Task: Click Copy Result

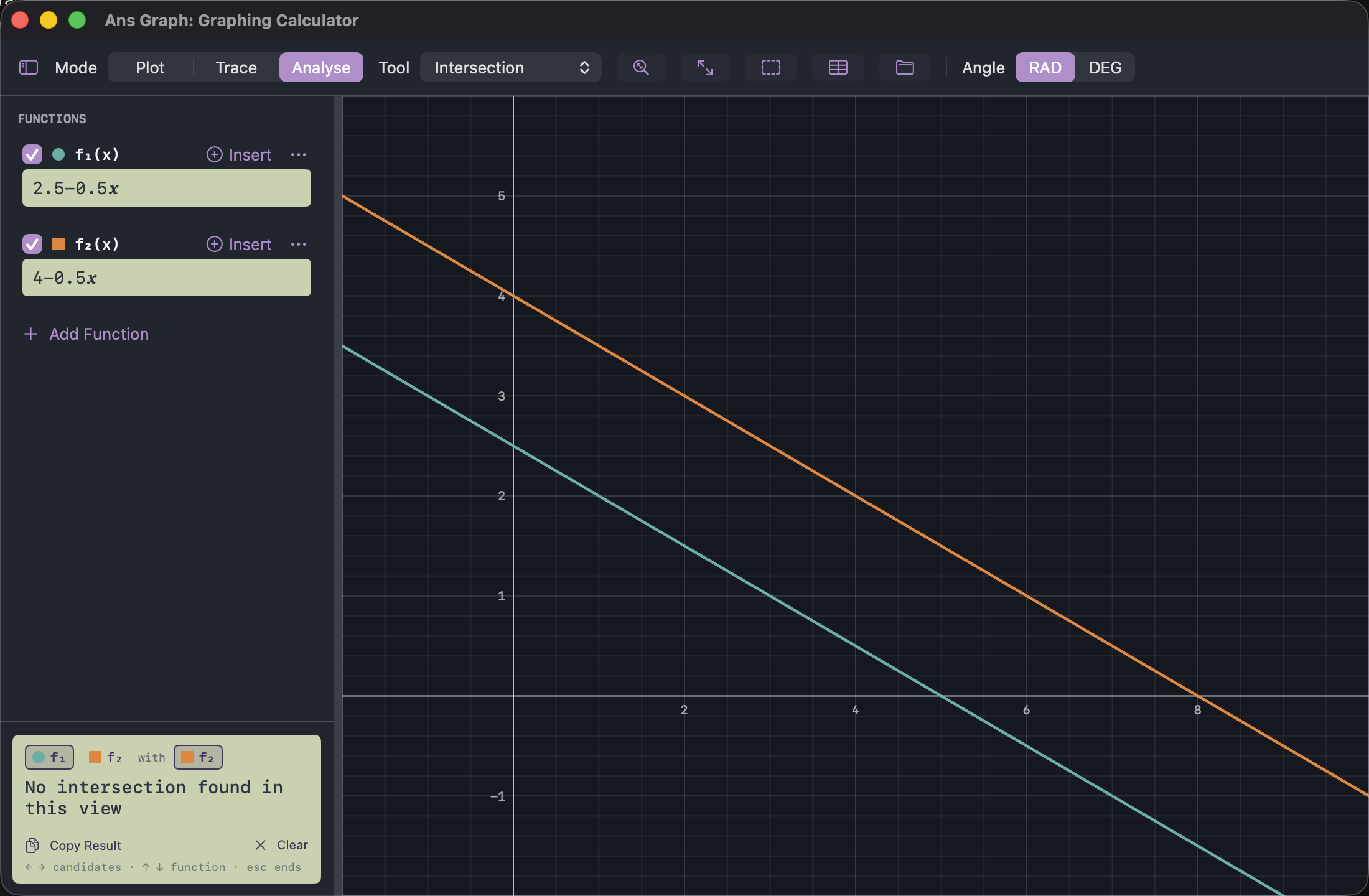Action: tap(73, 845)
